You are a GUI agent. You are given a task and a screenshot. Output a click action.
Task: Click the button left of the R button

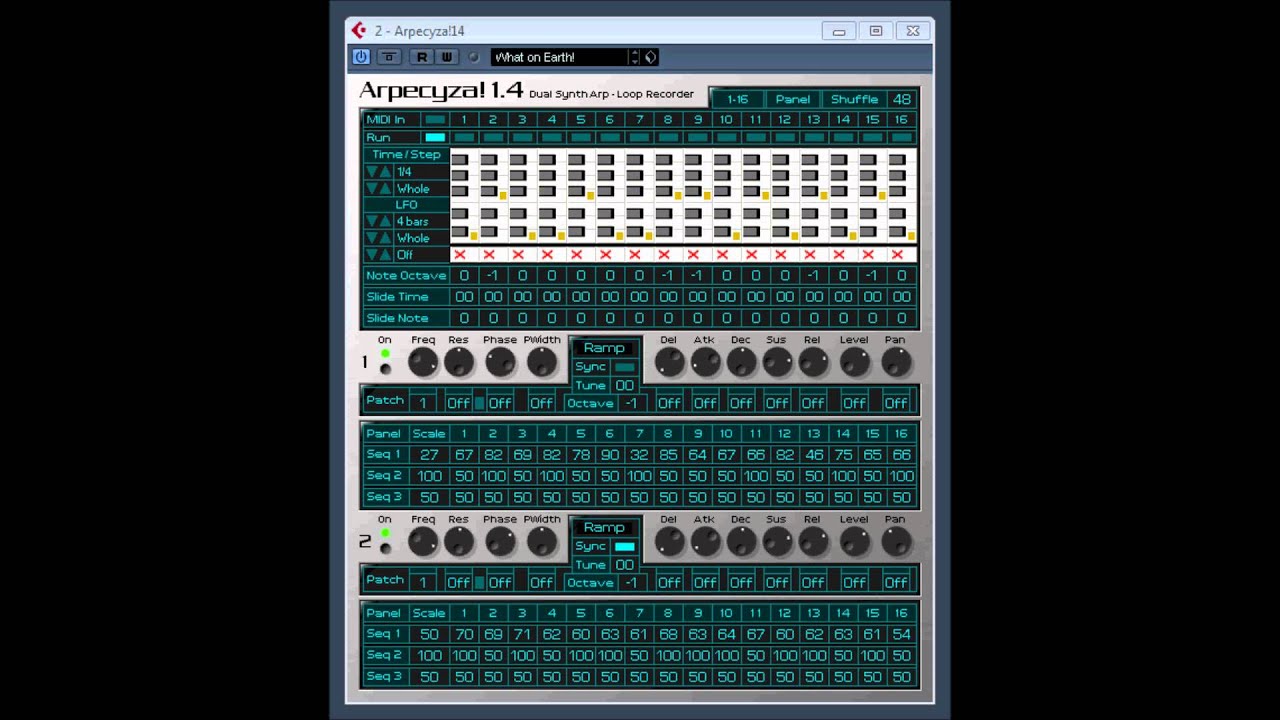point(389,57)
